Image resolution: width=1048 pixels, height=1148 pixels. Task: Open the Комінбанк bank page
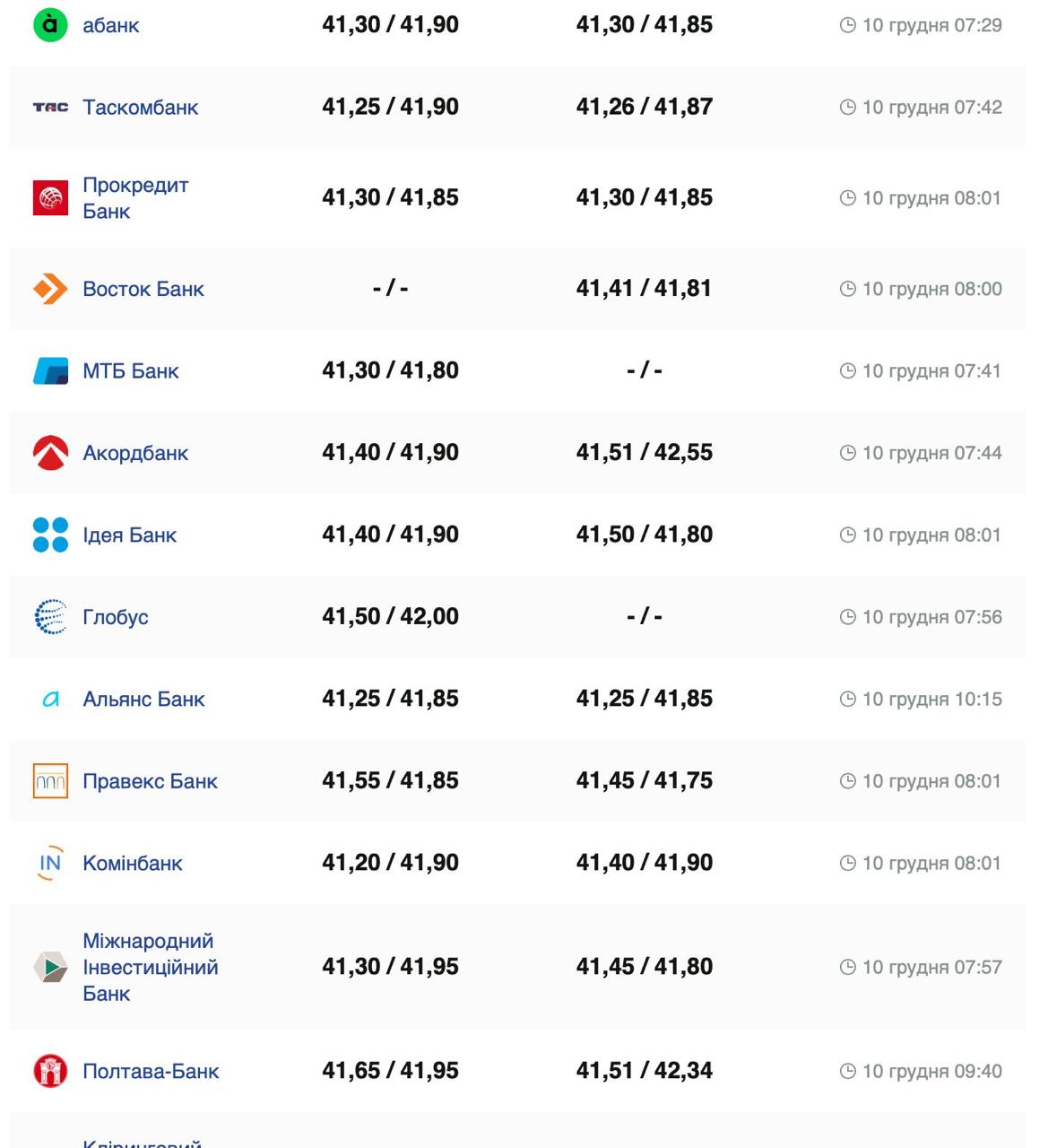(133, 863)
